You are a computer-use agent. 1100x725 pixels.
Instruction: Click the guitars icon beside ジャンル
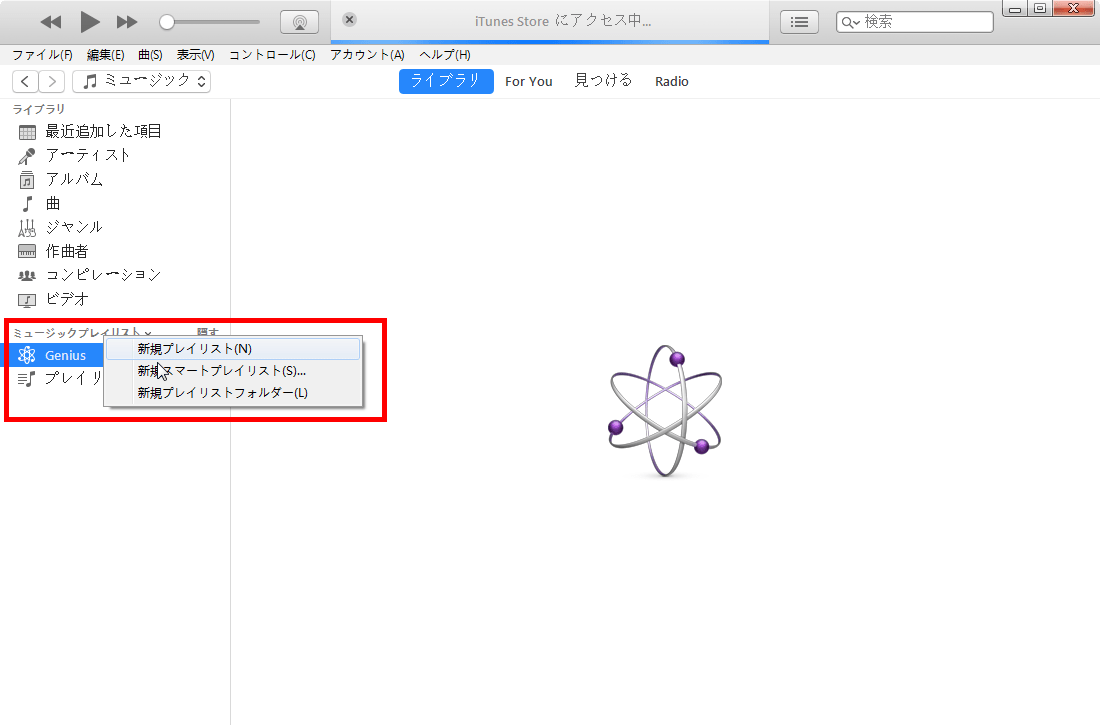pos(27,228)
